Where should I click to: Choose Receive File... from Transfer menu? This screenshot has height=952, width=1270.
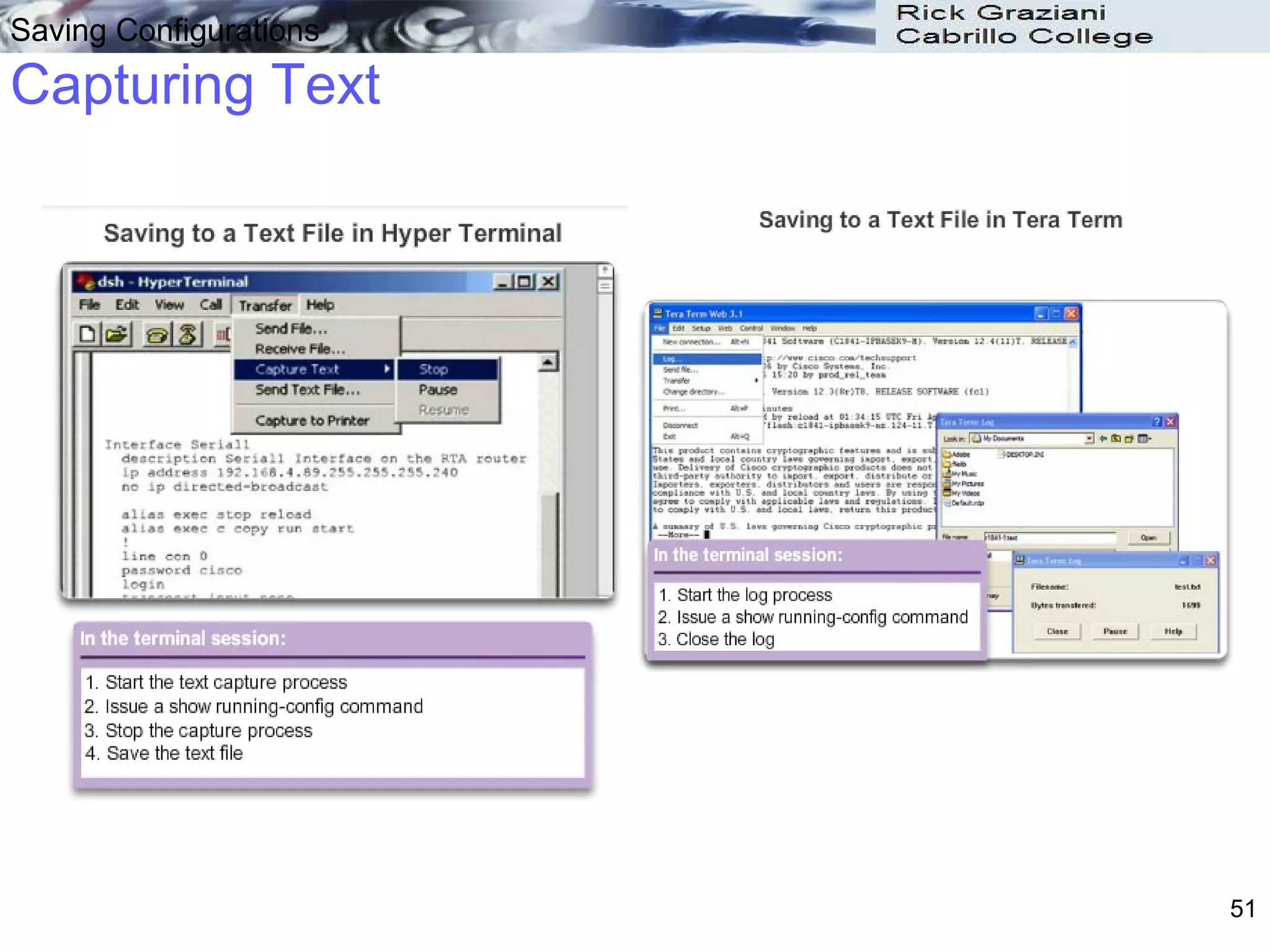pos(316,350)
